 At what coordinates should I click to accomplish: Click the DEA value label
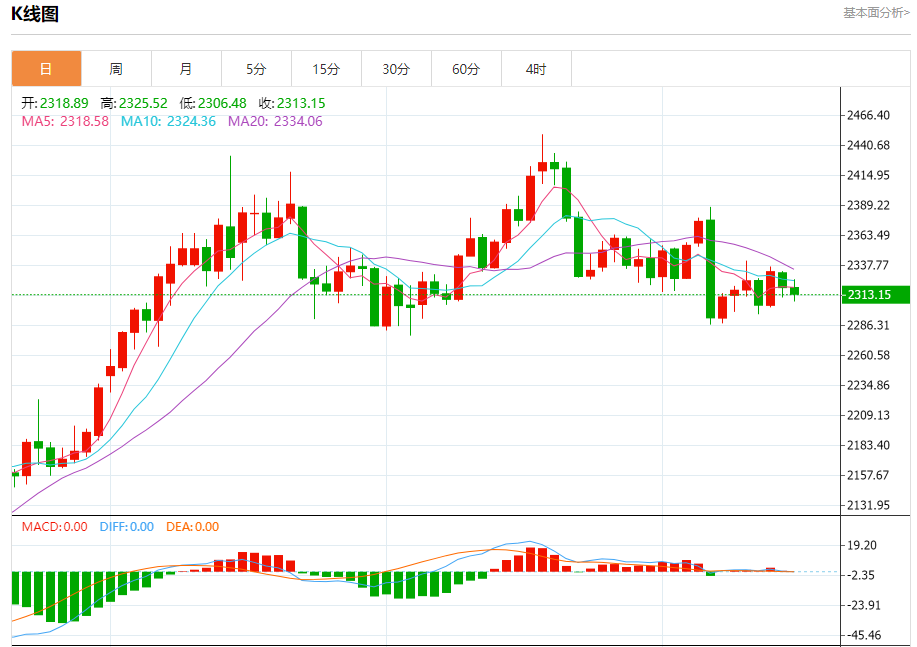pos(192,527)
